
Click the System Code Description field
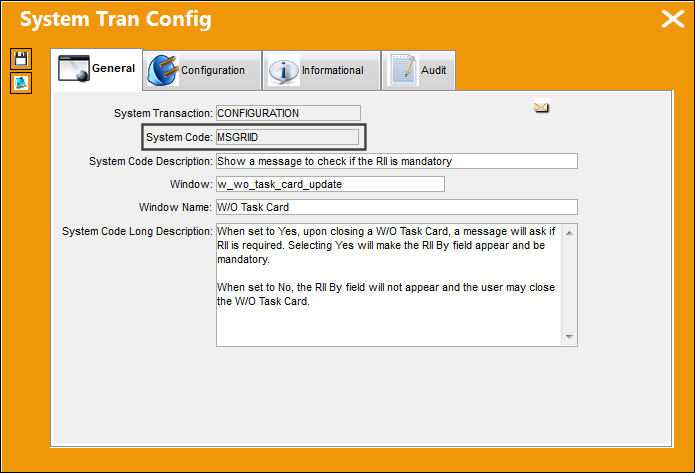[x=397, y=161]
